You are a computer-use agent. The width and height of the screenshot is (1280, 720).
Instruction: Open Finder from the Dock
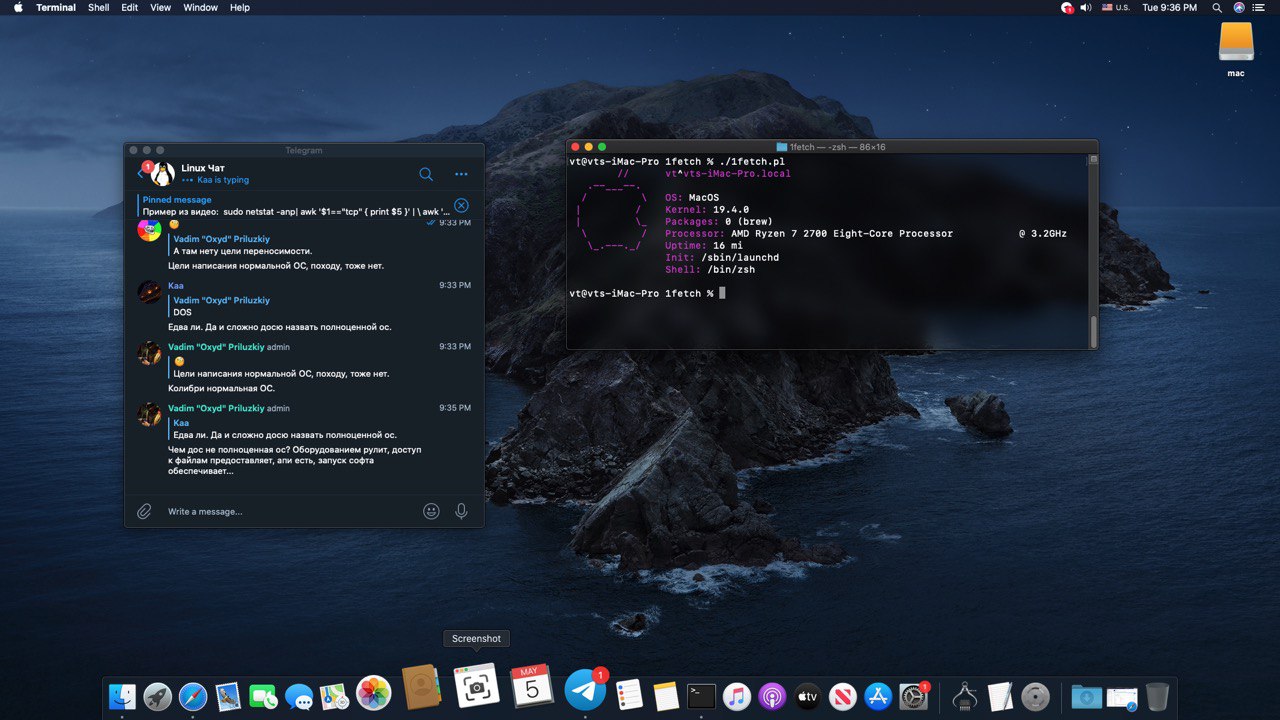coord(122,696)
